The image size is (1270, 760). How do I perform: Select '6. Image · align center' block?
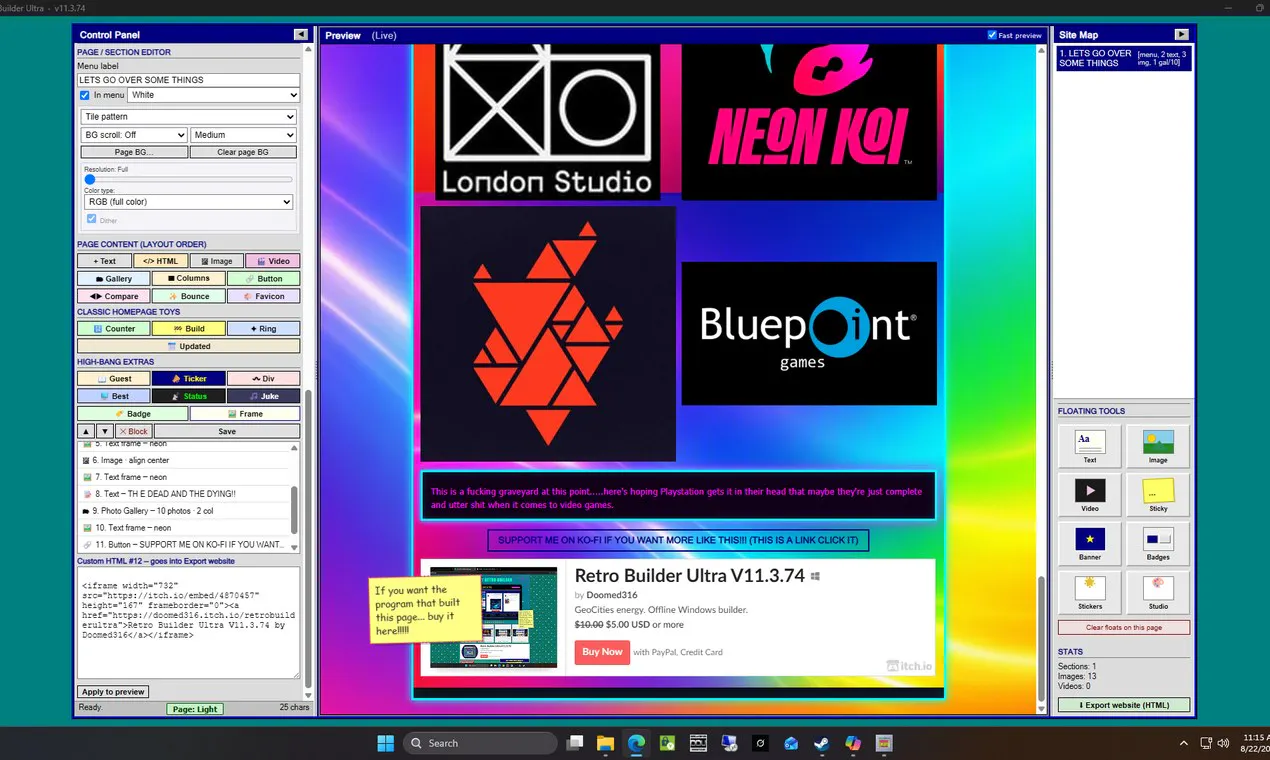pyautogui.click(x=186, y=460)
